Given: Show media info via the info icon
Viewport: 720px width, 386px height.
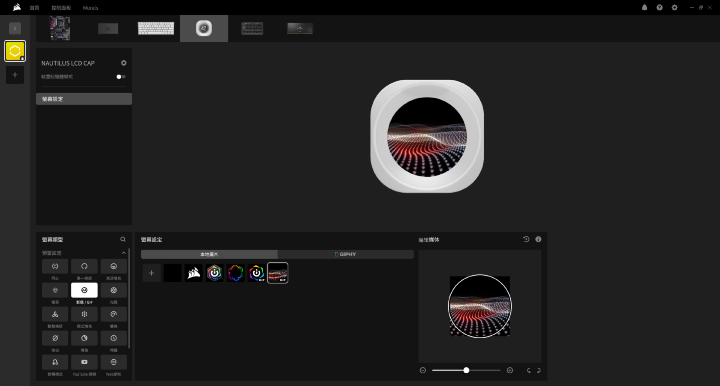Looking at the screenshot, I should (538, 239).
